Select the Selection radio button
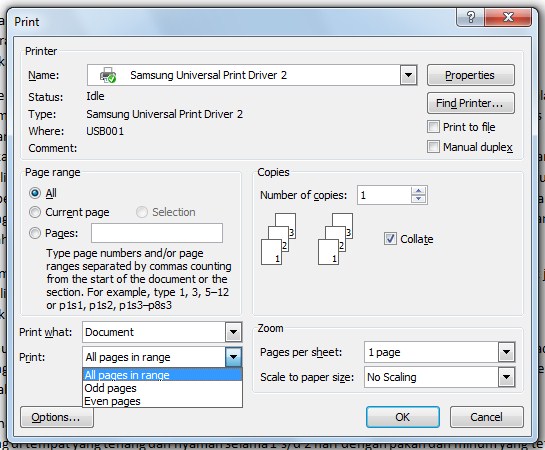Viewport: 545px width, 450px height. 141,212
